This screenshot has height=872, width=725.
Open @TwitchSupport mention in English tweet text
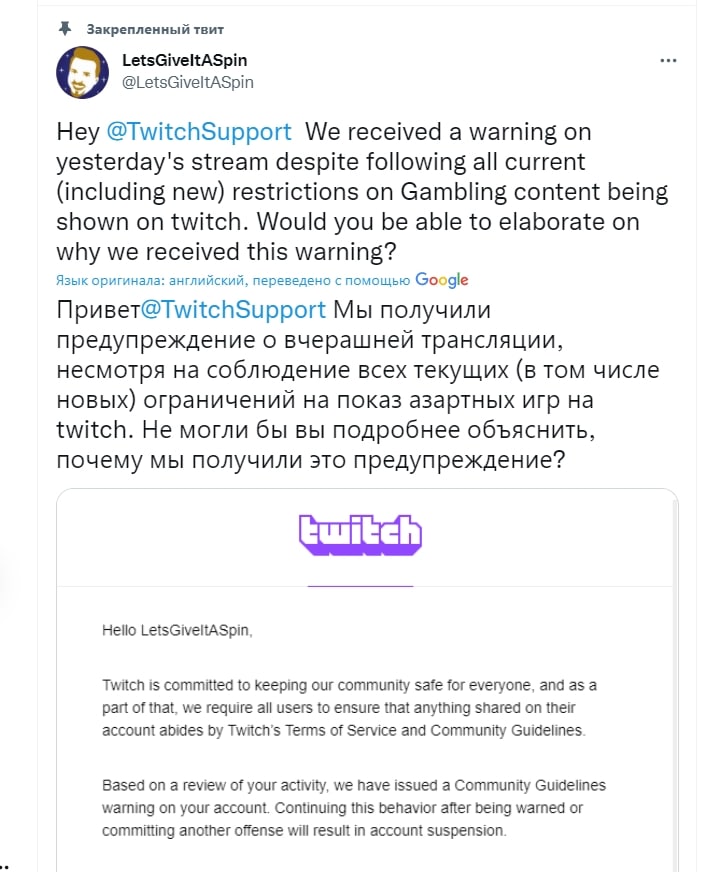click(199, 133)
